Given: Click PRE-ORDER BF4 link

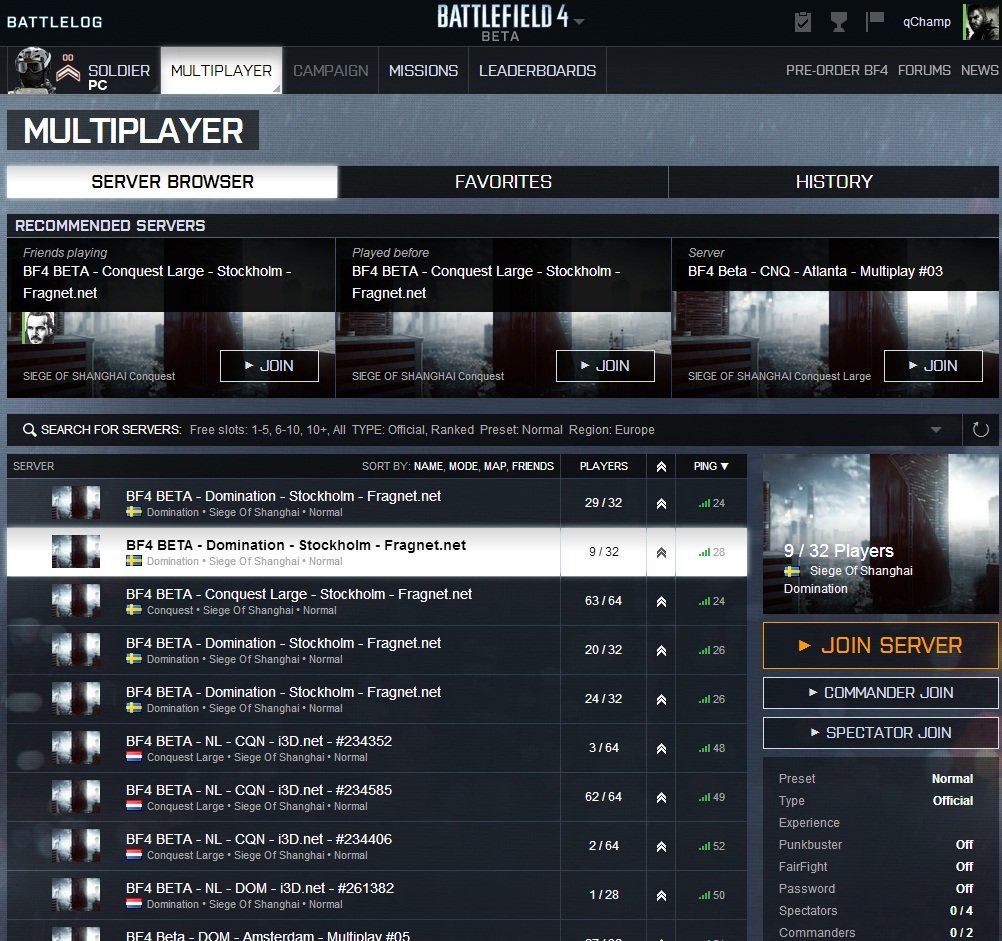Looking at the screenshot, I should point(836,70).
